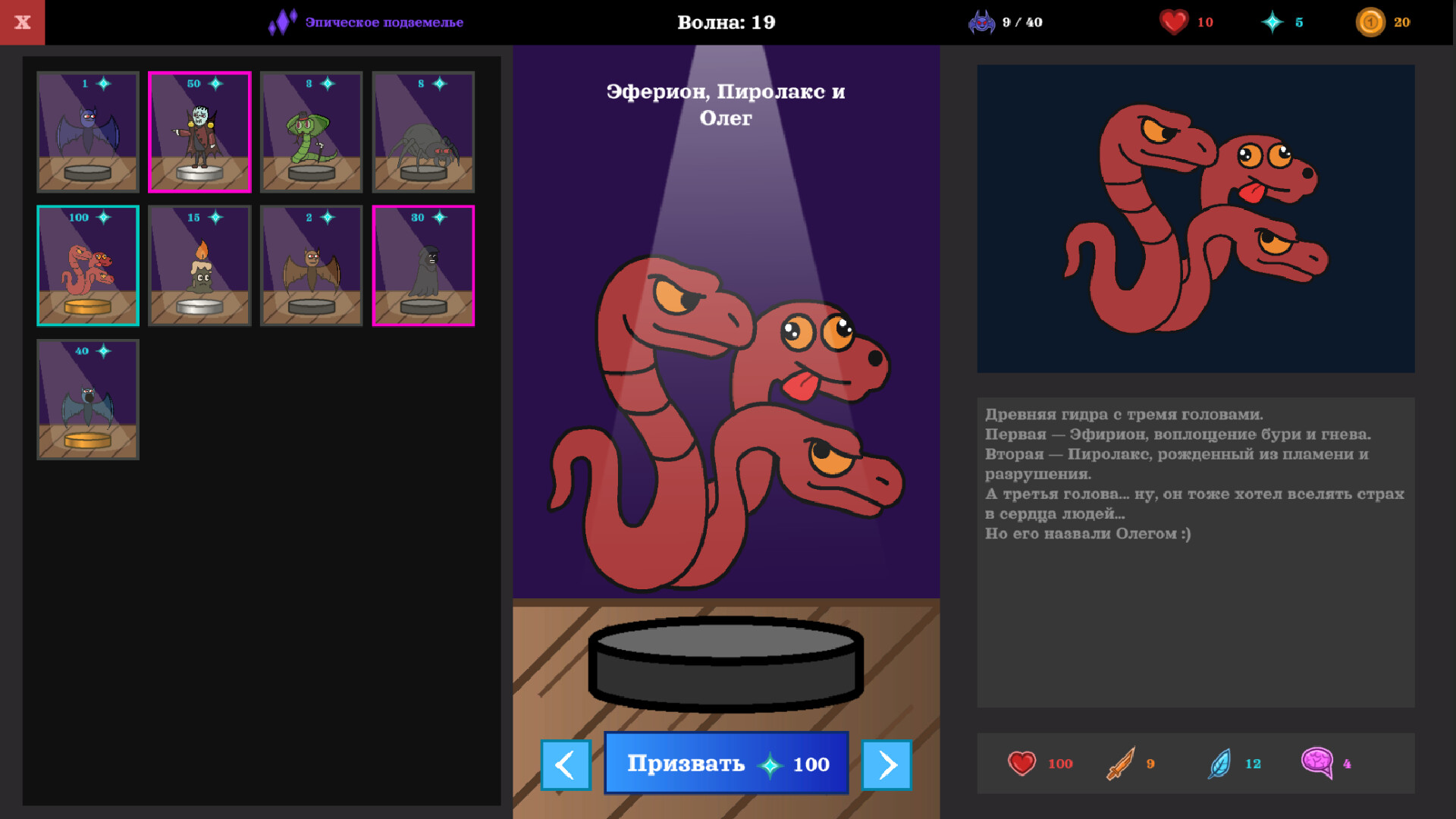
Task: Click the blue feather speed stat icon
Action: tap(1219, 764)
